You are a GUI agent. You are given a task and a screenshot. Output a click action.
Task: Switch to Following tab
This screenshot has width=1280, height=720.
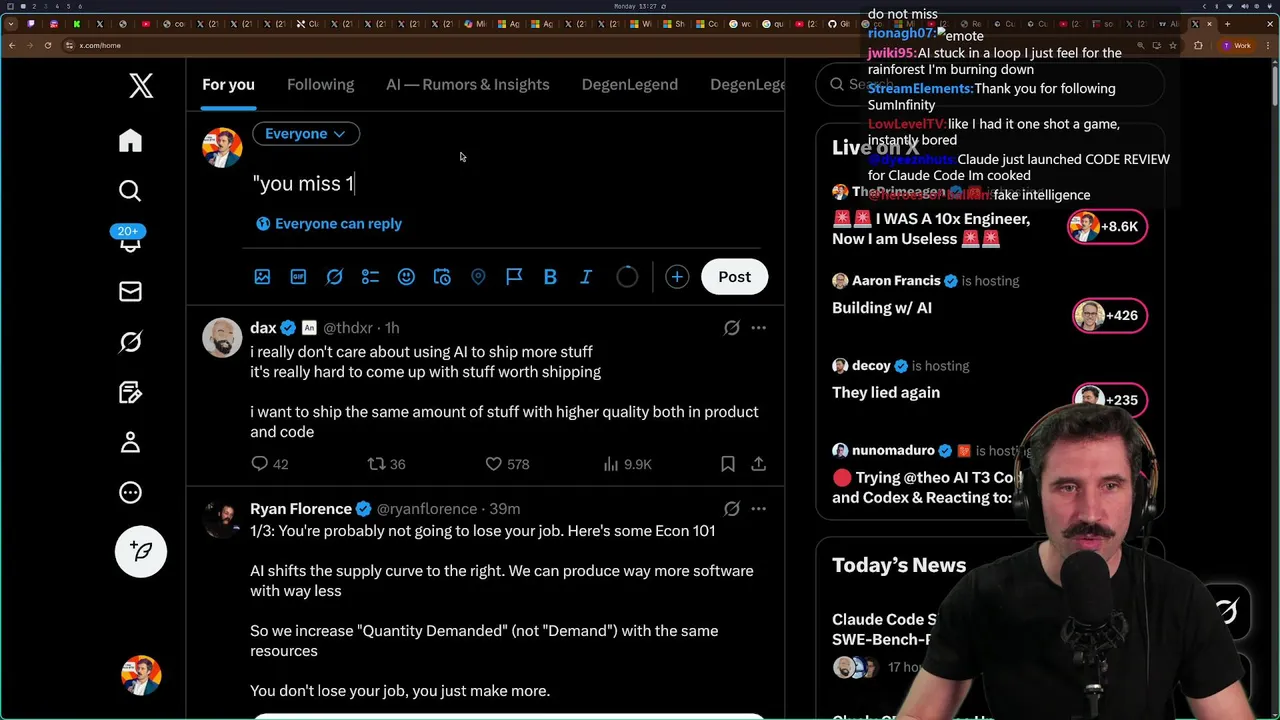[x=320, y=85]
